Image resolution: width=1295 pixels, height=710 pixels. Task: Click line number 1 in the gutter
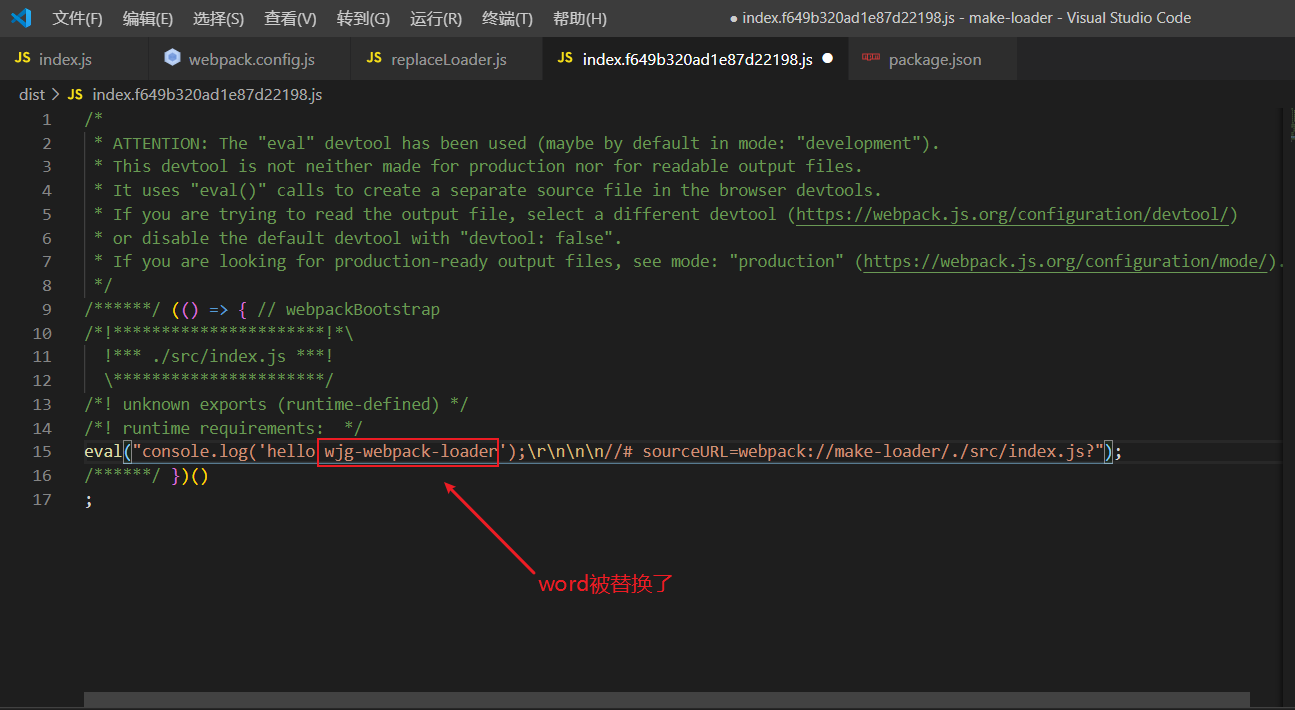[46, 119]
